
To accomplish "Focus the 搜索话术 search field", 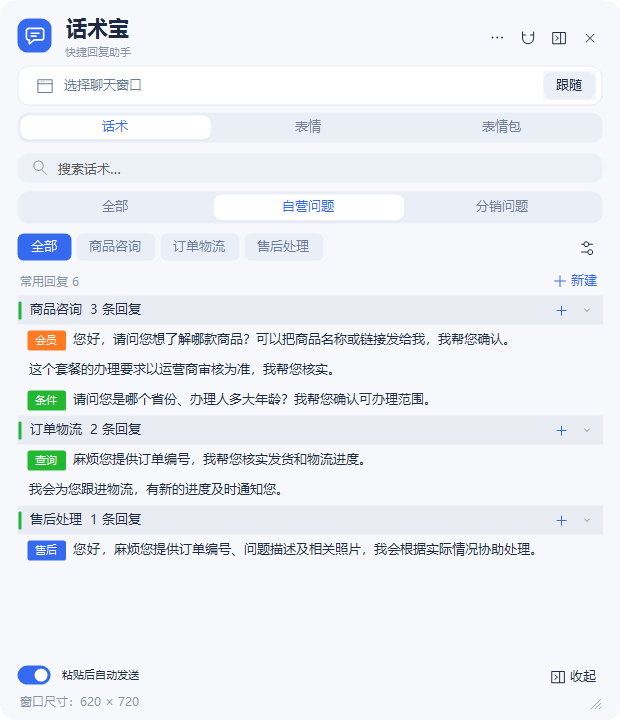I will pyautogui.click(x=310, y=169).
